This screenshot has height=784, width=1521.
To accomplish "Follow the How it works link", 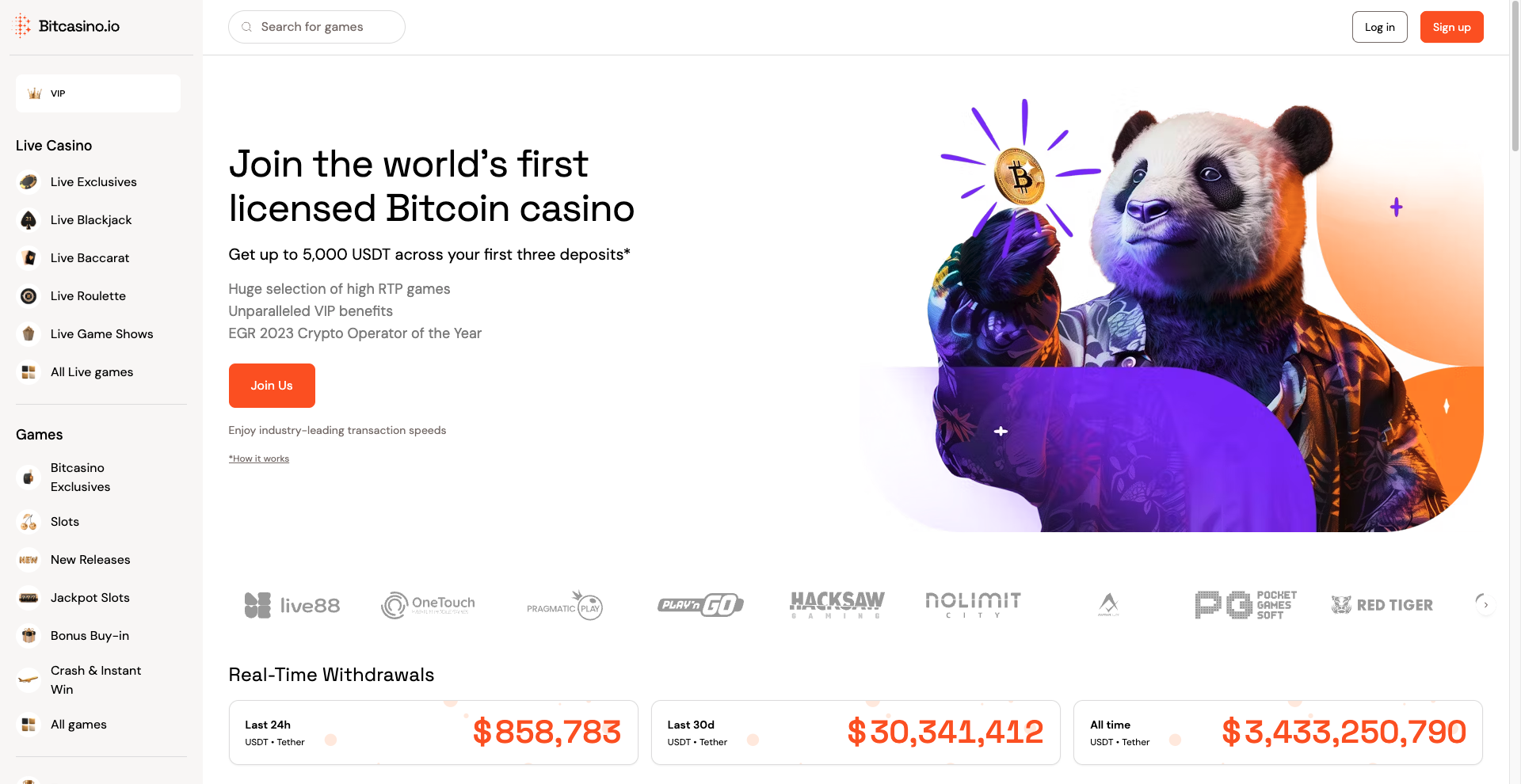I will (259, 459).
